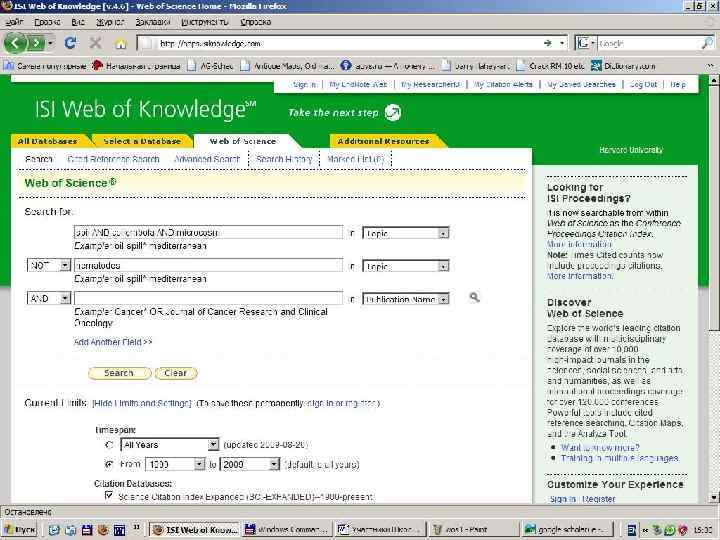Open the Advanced Search sub-tab

tap(207, 159)
